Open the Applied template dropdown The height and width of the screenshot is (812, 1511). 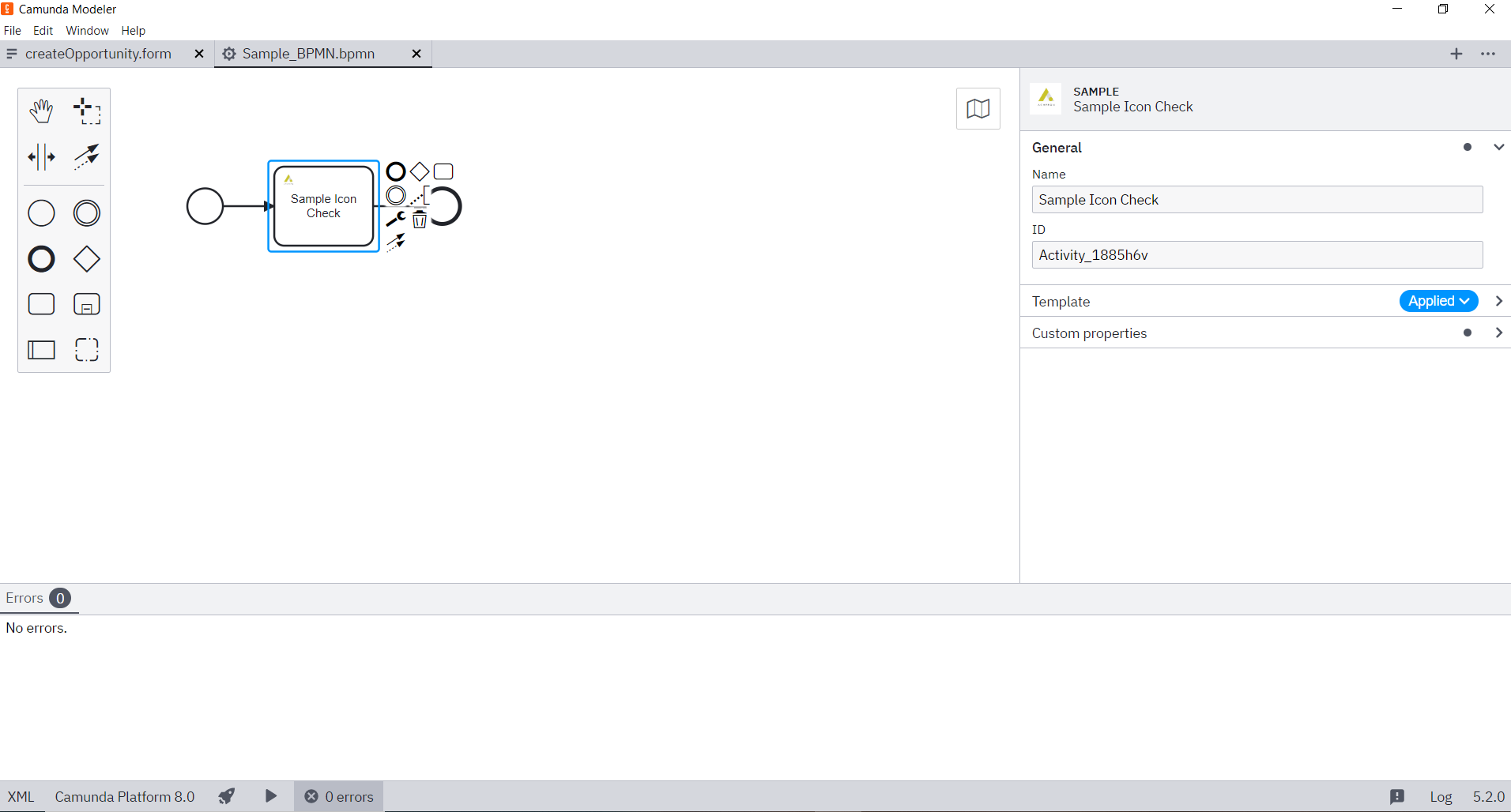point(1438,301)
